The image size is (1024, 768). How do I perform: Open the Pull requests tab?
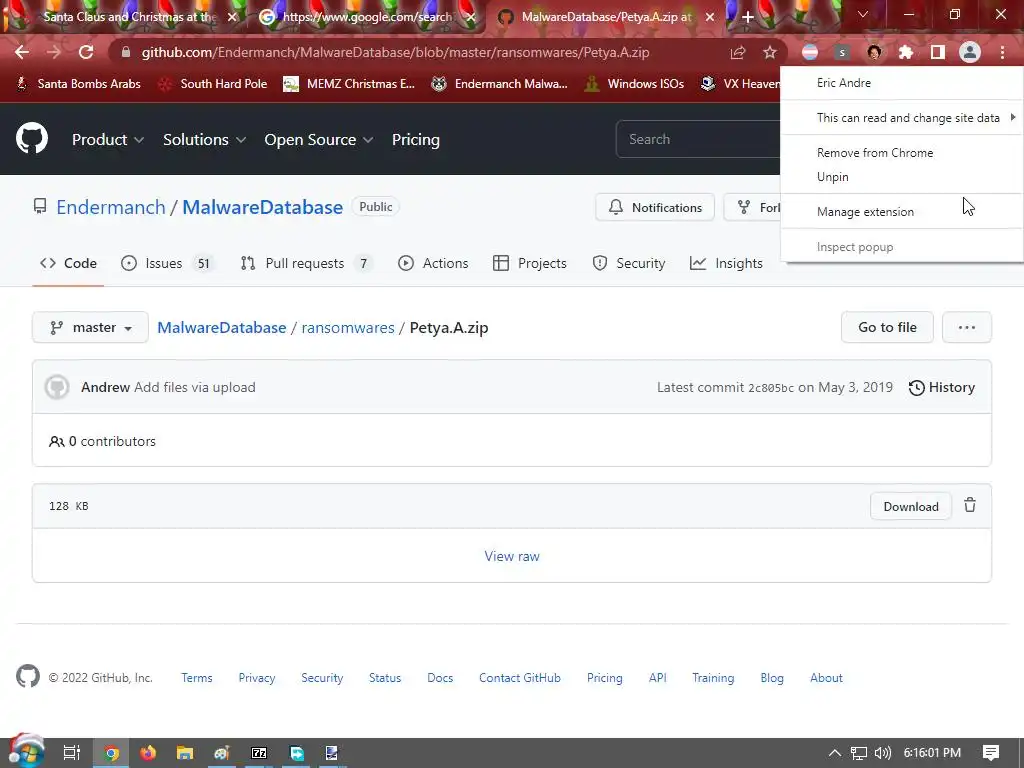306,263
